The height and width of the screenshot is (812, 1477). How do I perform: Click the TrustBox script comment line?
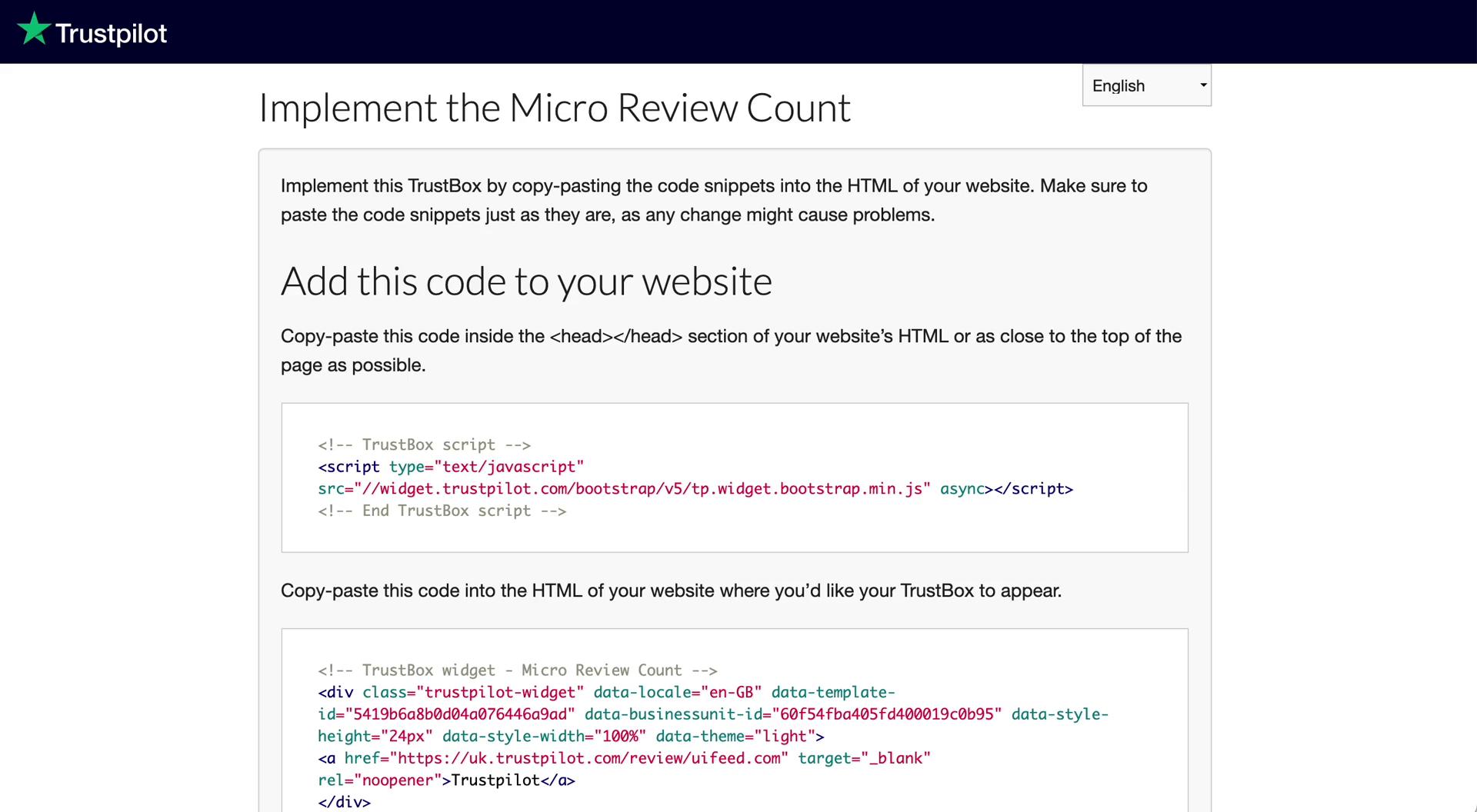click(x=424, y=444)
